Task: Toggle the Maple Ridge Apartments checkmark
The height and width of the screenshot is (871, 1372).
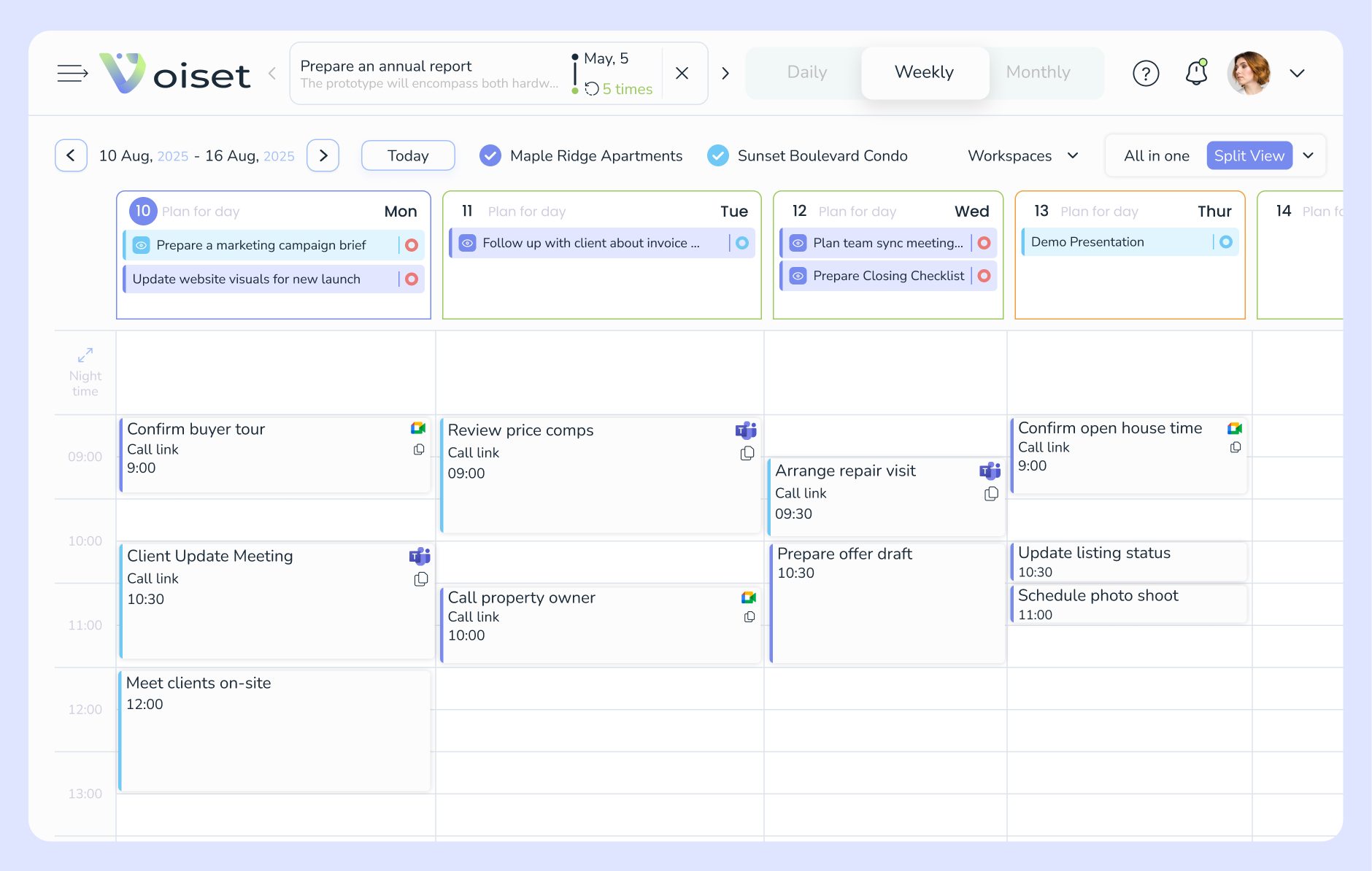Action: pyautogui.click(x=490, y=155)
